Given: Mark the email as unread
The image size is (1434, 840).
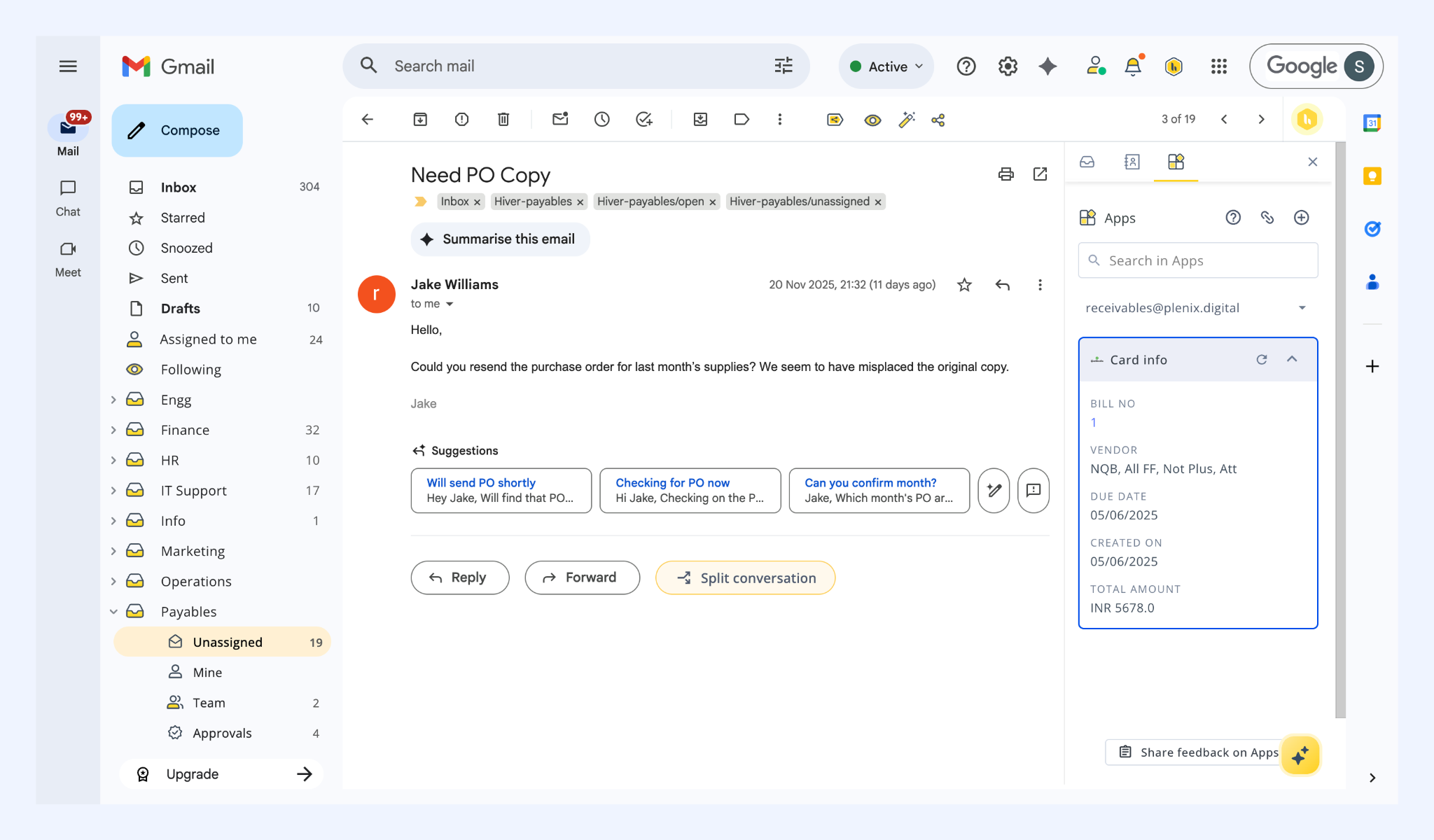Looking at the screenshot, I should [x=560, y=119].
